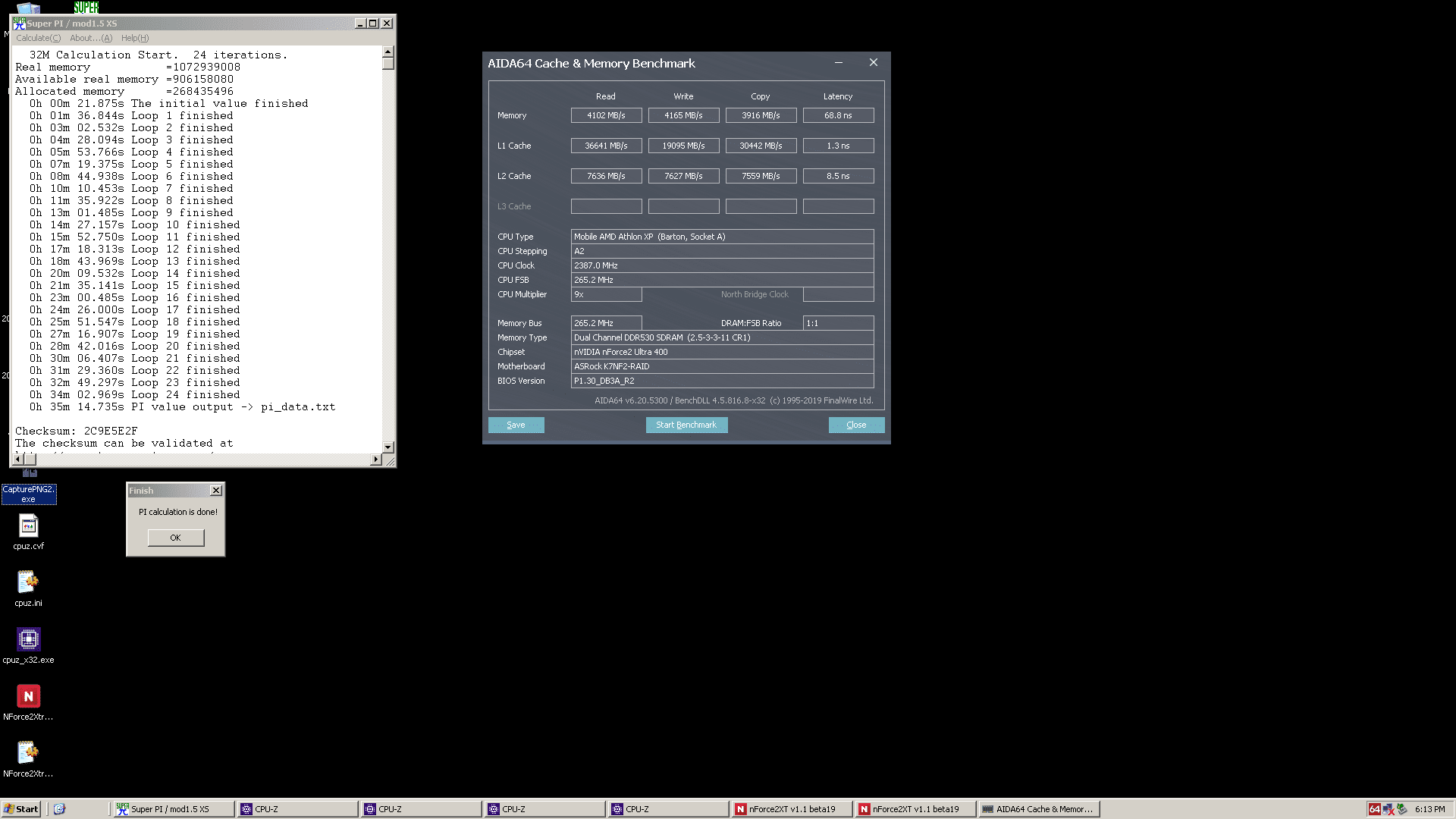Click the '32M Calculation Start. 24 iterations.' line
This screenshot has width=1456, height=819.
point(158,55)
